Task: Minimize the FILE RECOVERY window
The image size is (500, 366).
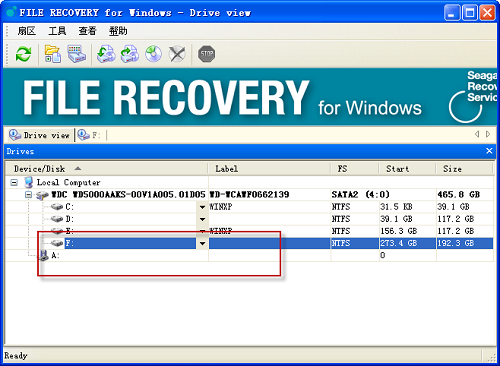Action: pyautogui.click(x=452, y=13)
